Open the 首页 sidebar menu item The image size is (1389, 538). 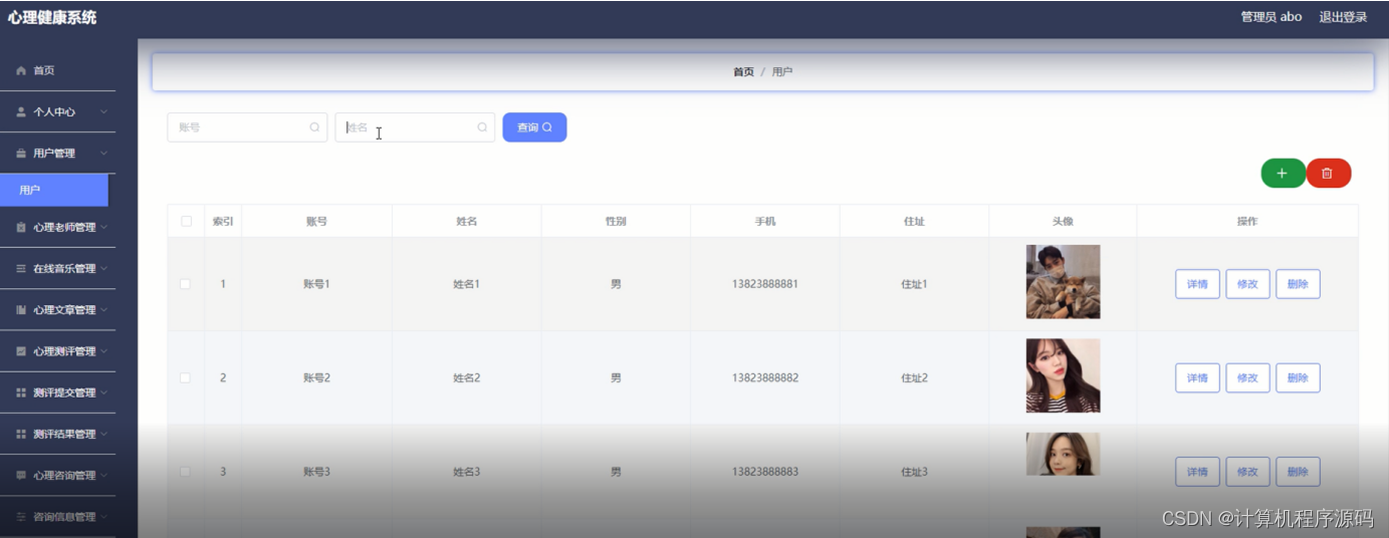pos(58,71)
